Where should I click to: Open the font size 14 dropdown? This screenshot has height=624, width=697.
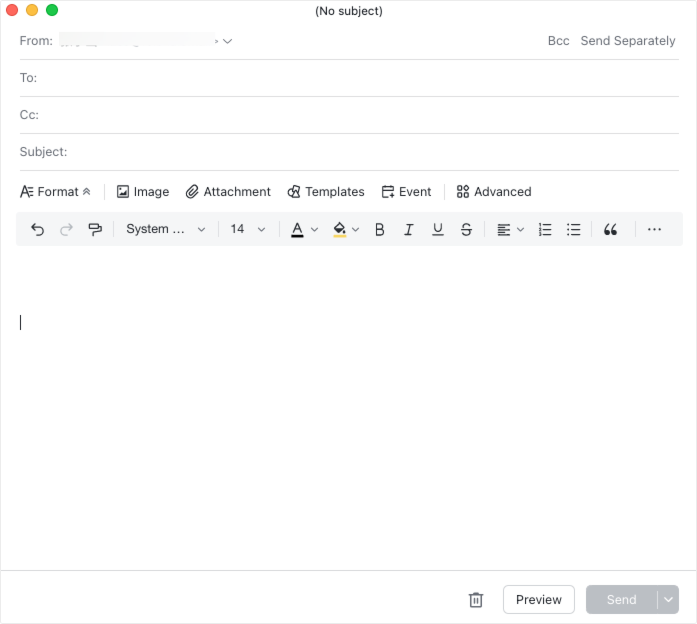coord(248,229)
